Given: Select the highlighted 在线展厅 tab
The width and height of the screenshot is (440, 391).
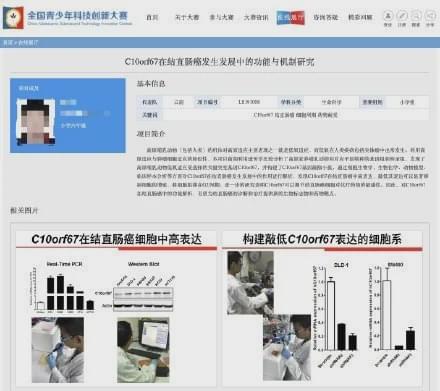Looking at the screenshot, I should click(290, 18).
